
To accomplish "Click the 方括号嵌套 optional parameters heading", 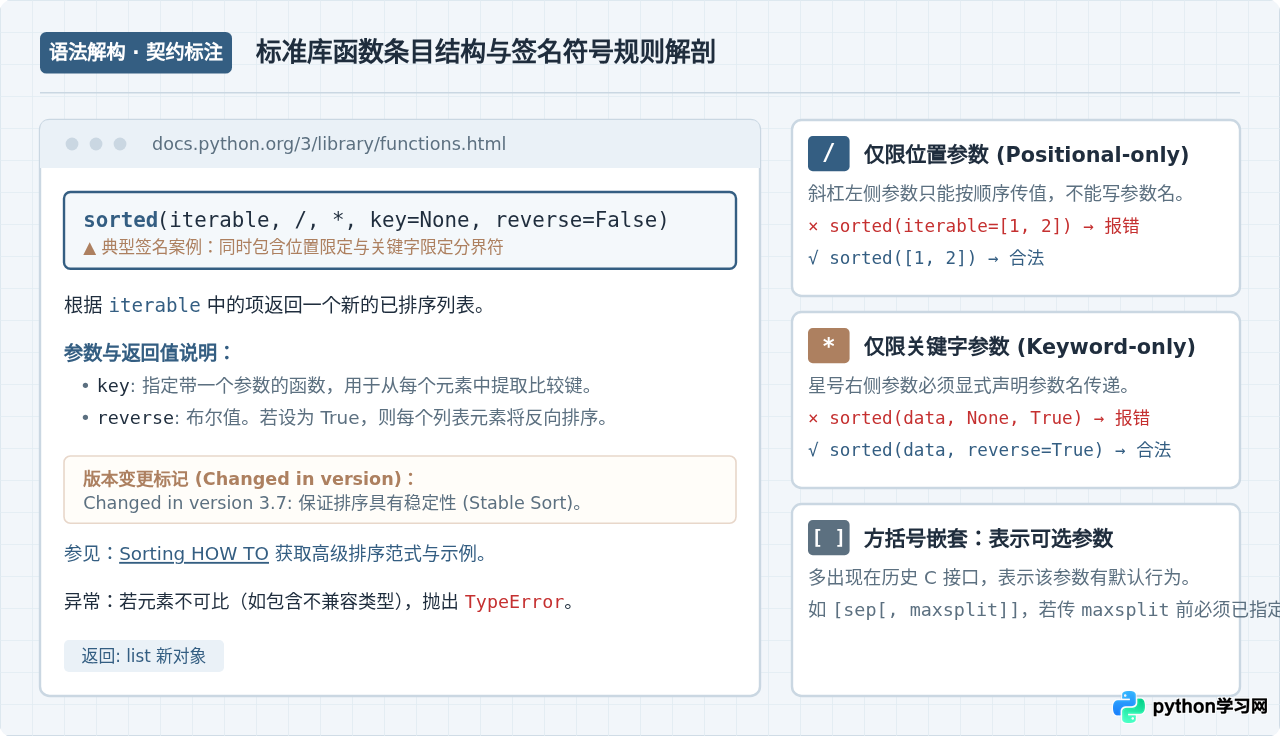I will pyautogui.click(x=989, y=539).
